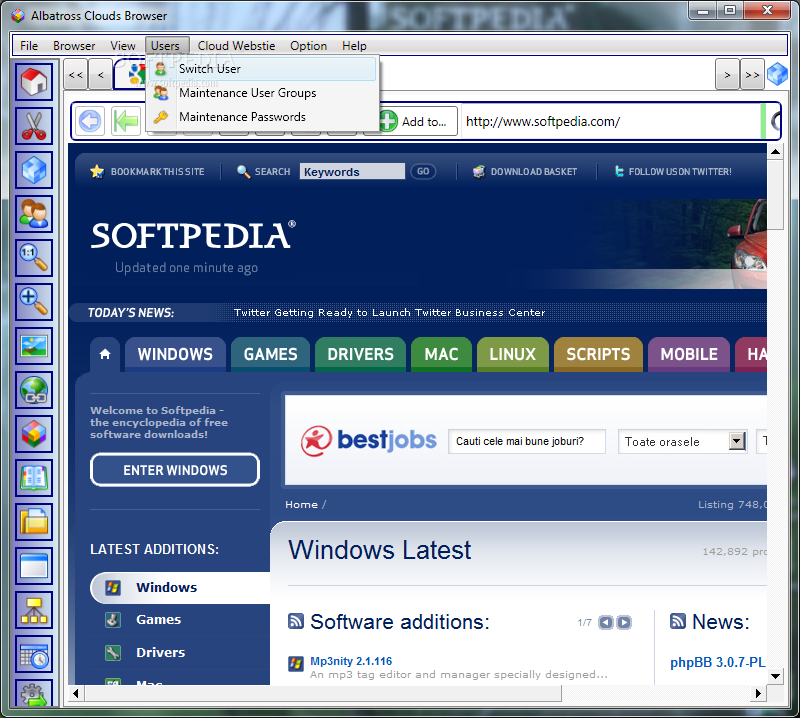Click the << first tab button
The width and height of the screenshot is (800, 718).
coord(76,75)
